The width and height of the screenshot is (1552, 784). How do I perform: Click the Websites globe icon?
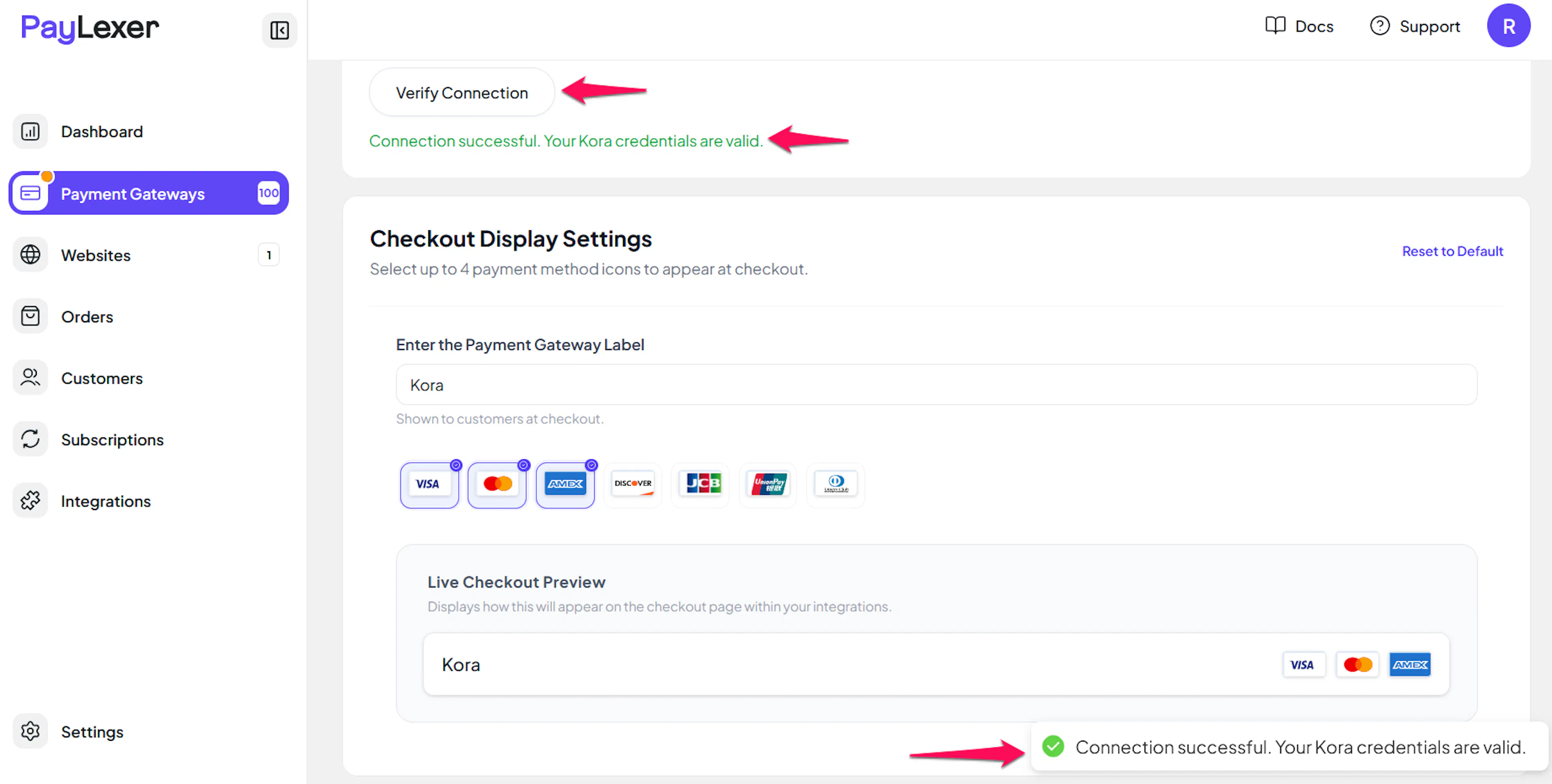tap(30, 255)
